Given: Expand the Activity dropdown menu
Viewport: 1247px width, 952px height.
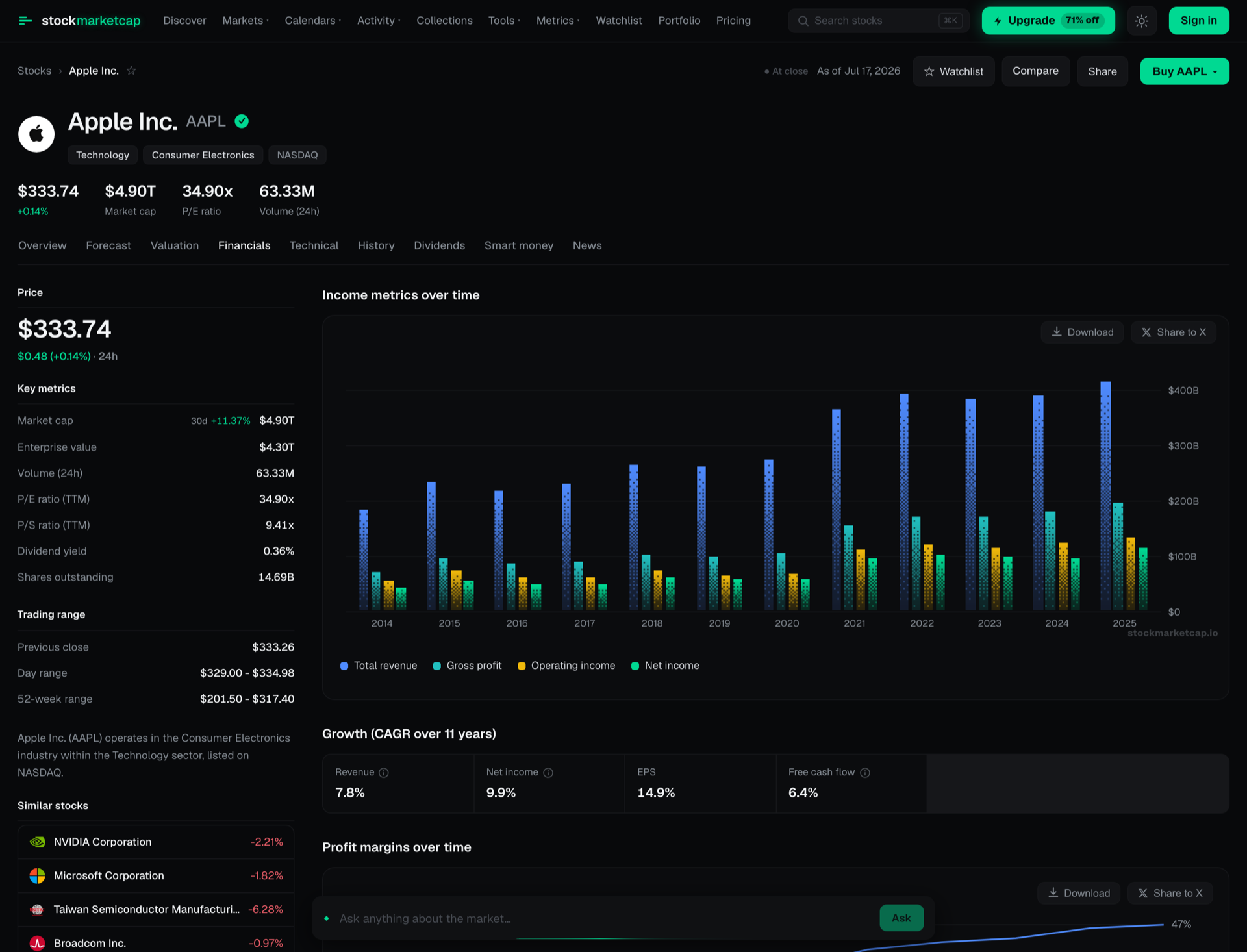Looking at the screenshot, I should (379, 21).
